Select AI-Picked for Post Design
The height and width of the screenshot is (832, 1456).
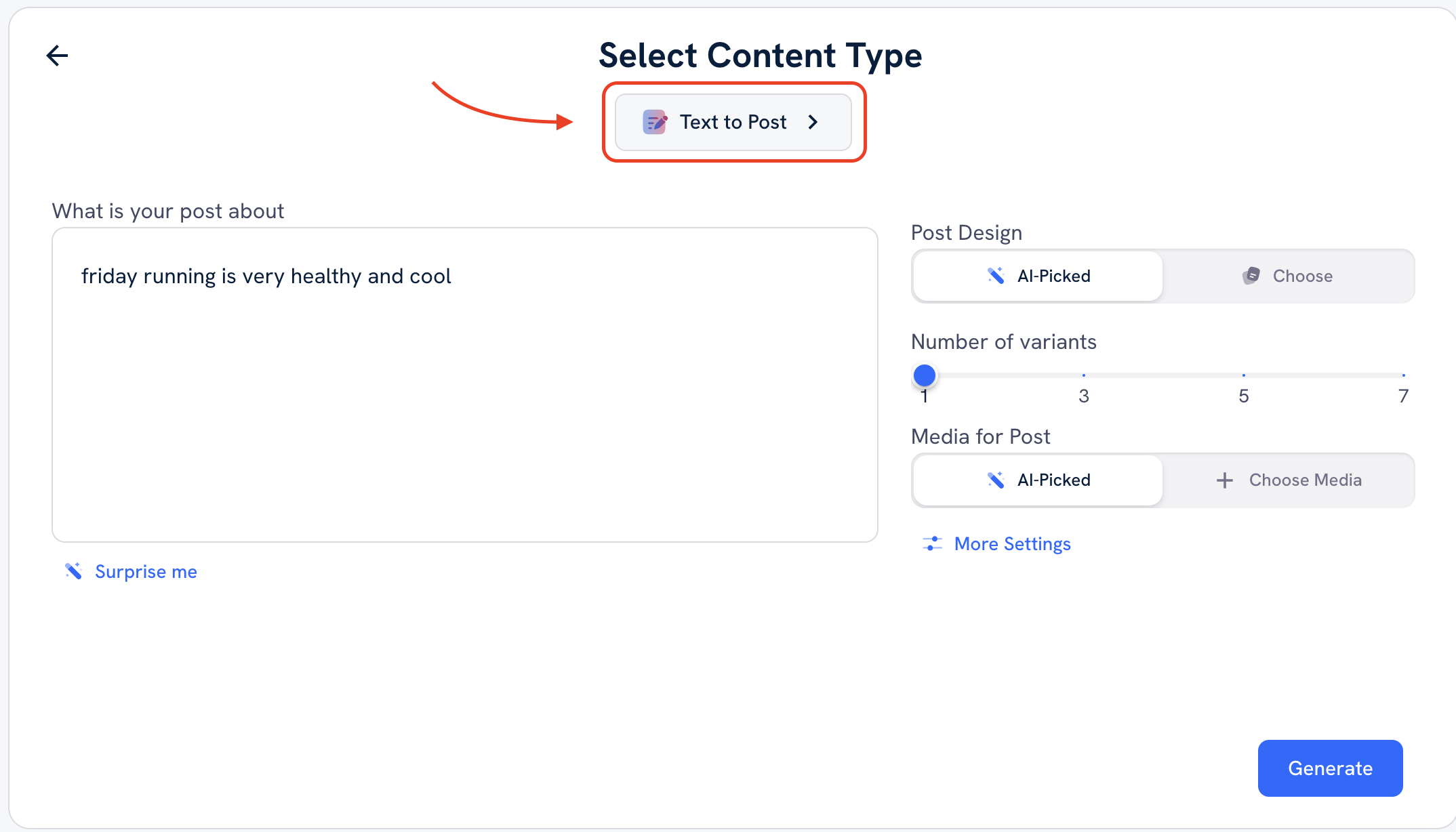click(x=1038, y=276)
